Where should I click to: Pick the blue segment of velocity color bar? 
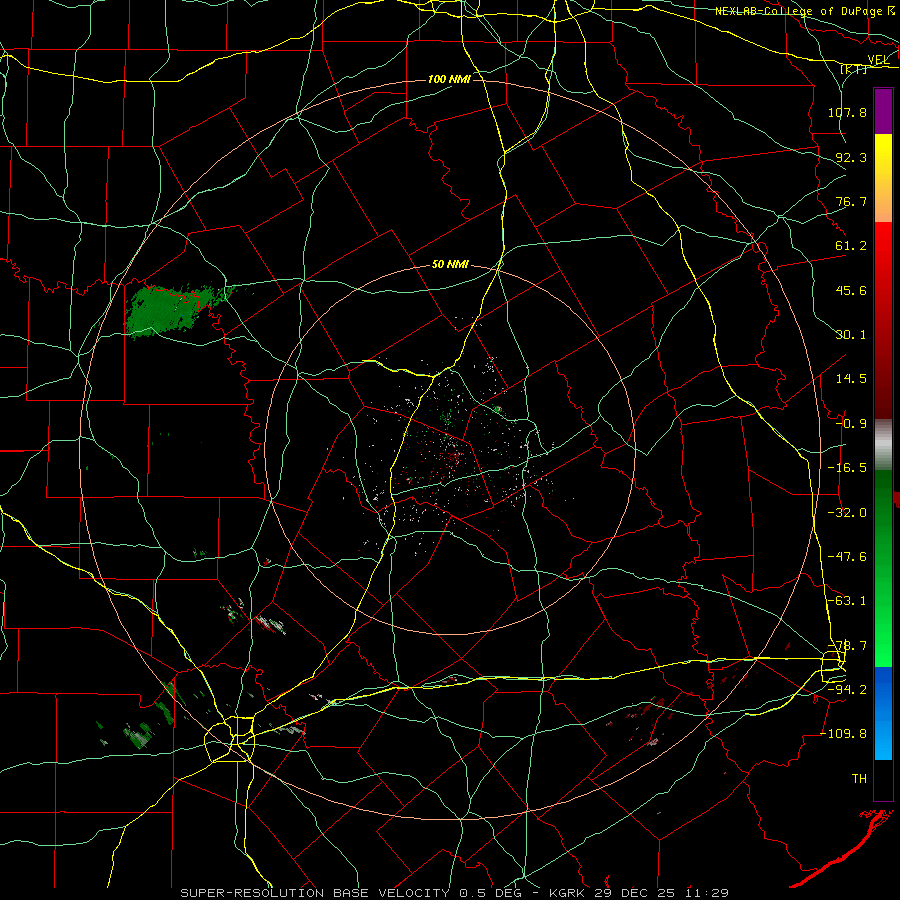click(x=883, y=713)
